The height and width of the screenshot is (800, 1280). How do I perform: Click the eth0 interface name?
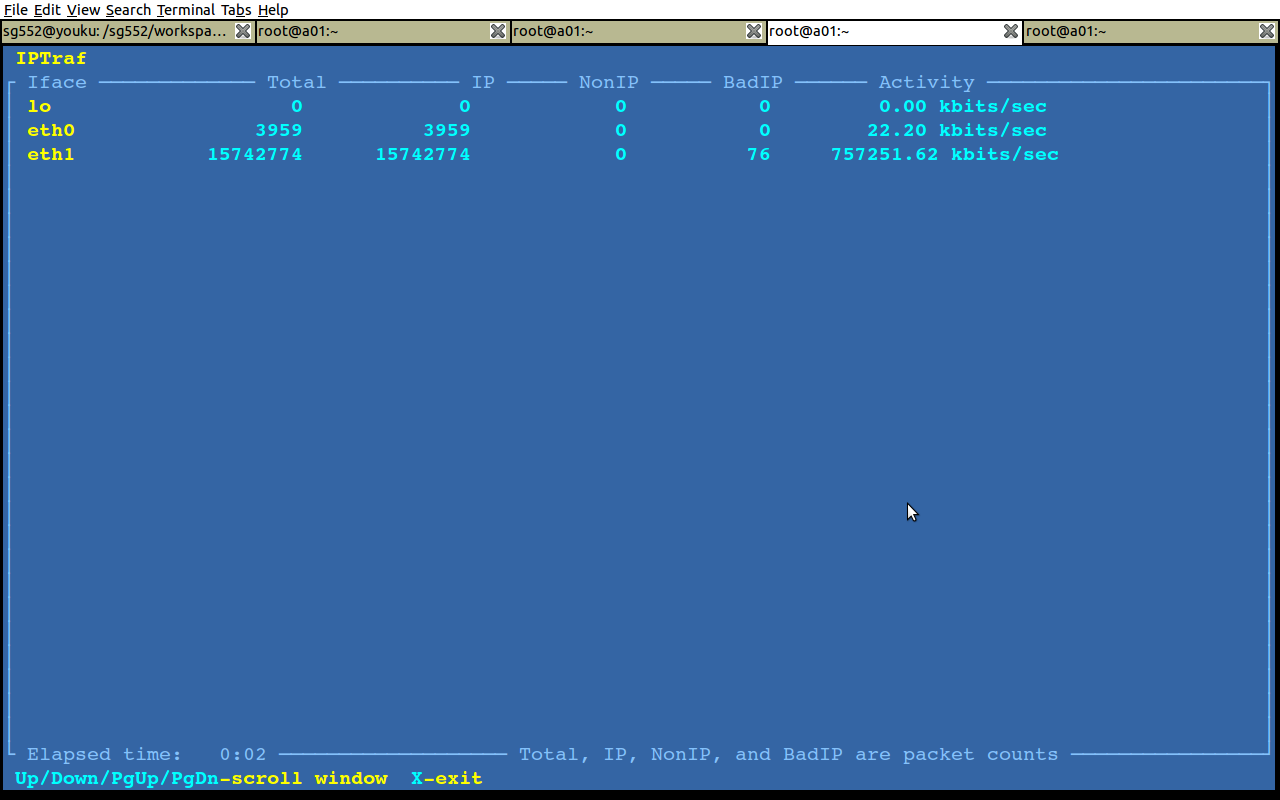(x=51, y=130)
